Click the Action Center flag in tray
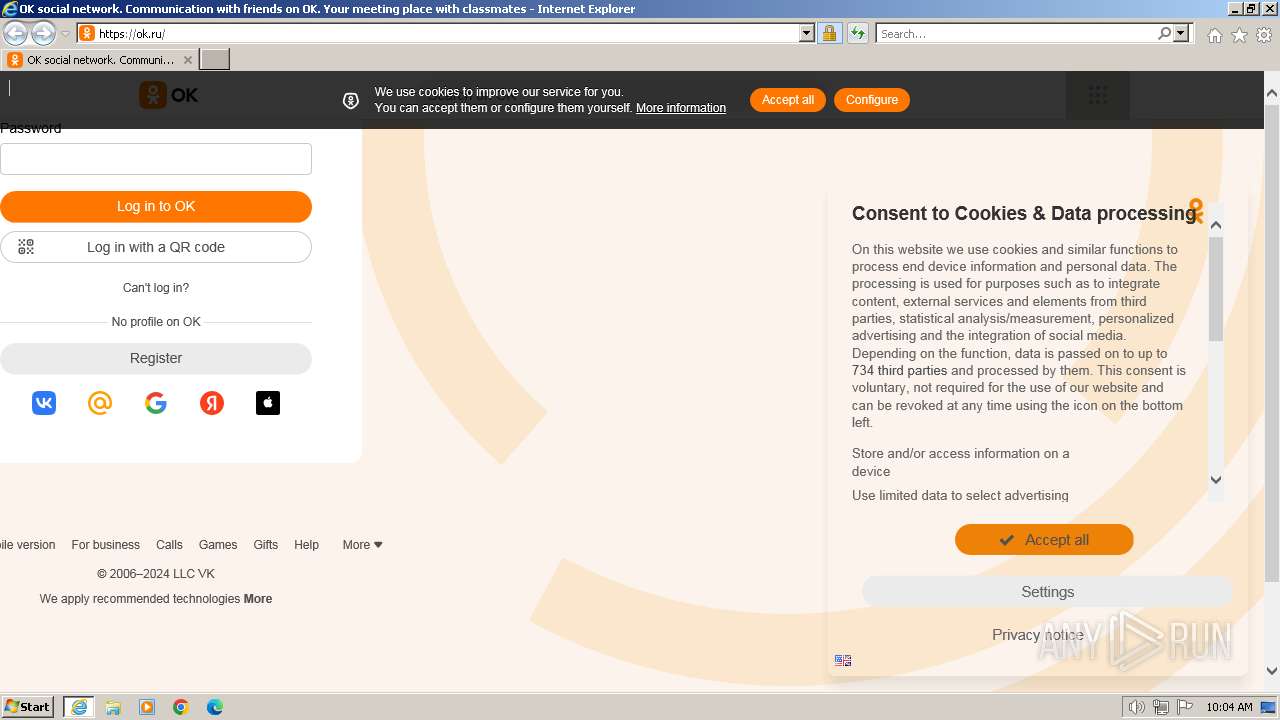 click(x=1185, y=707)
